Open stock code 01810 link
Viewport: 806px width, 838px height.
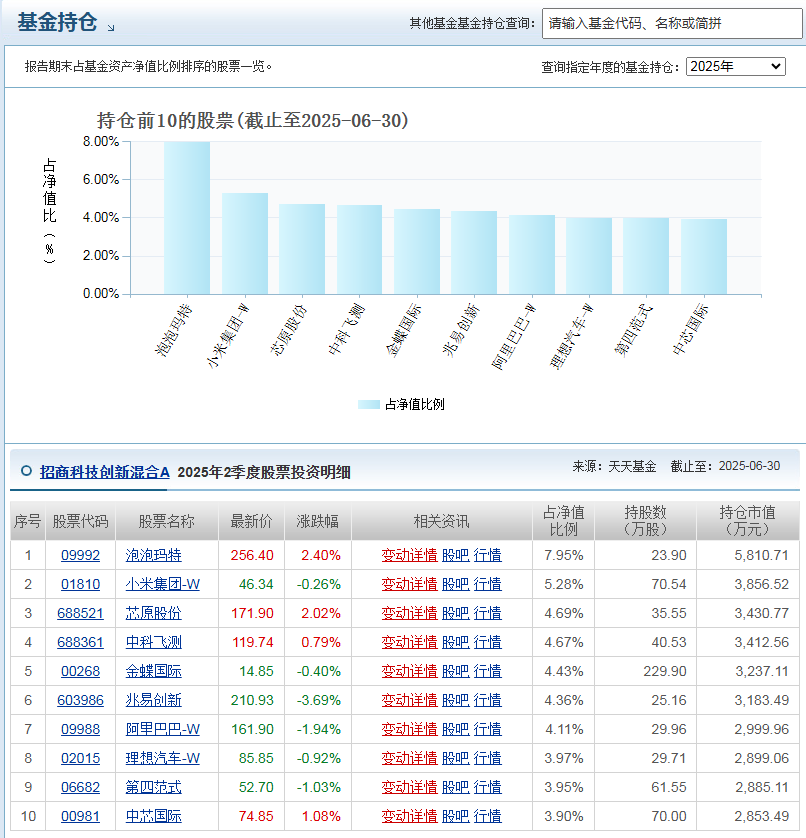coord(80,584)
